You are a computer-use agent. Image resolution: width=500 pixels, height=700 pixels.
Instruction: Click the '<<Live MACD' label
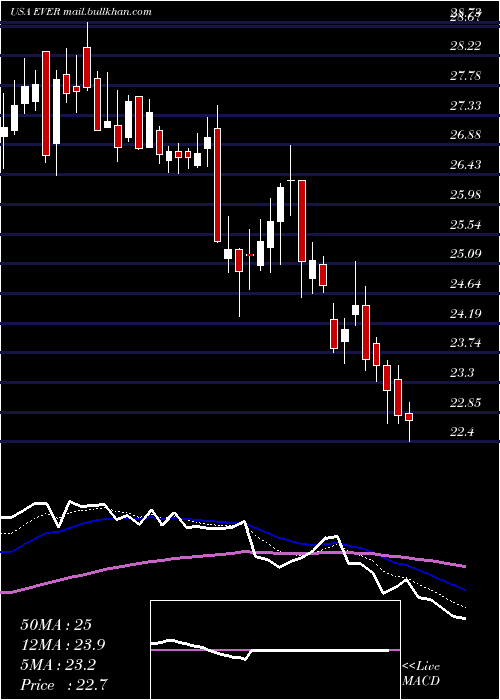421,674
